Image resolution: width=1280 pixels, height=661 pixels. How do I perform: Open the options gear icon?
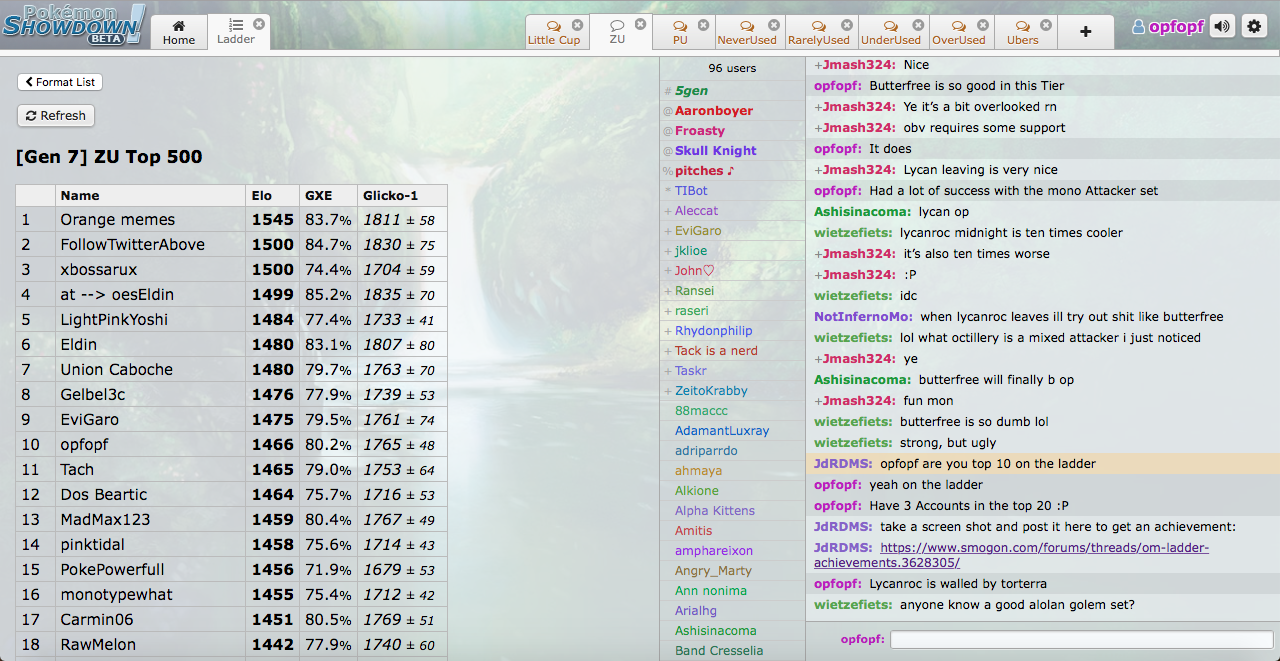[x=1254, y=27]
